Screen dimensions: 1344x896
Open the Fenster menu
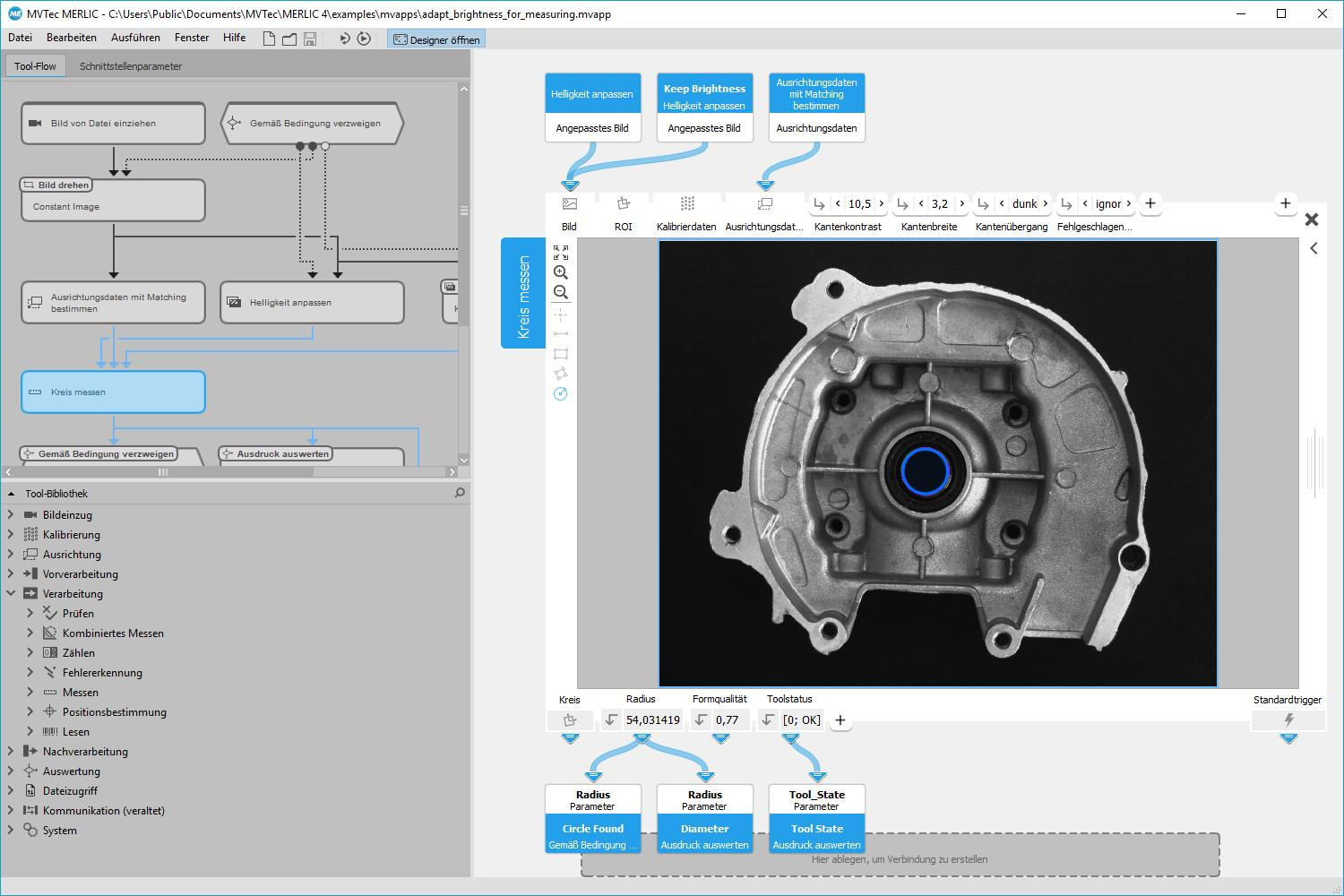(x=192, y=38)
